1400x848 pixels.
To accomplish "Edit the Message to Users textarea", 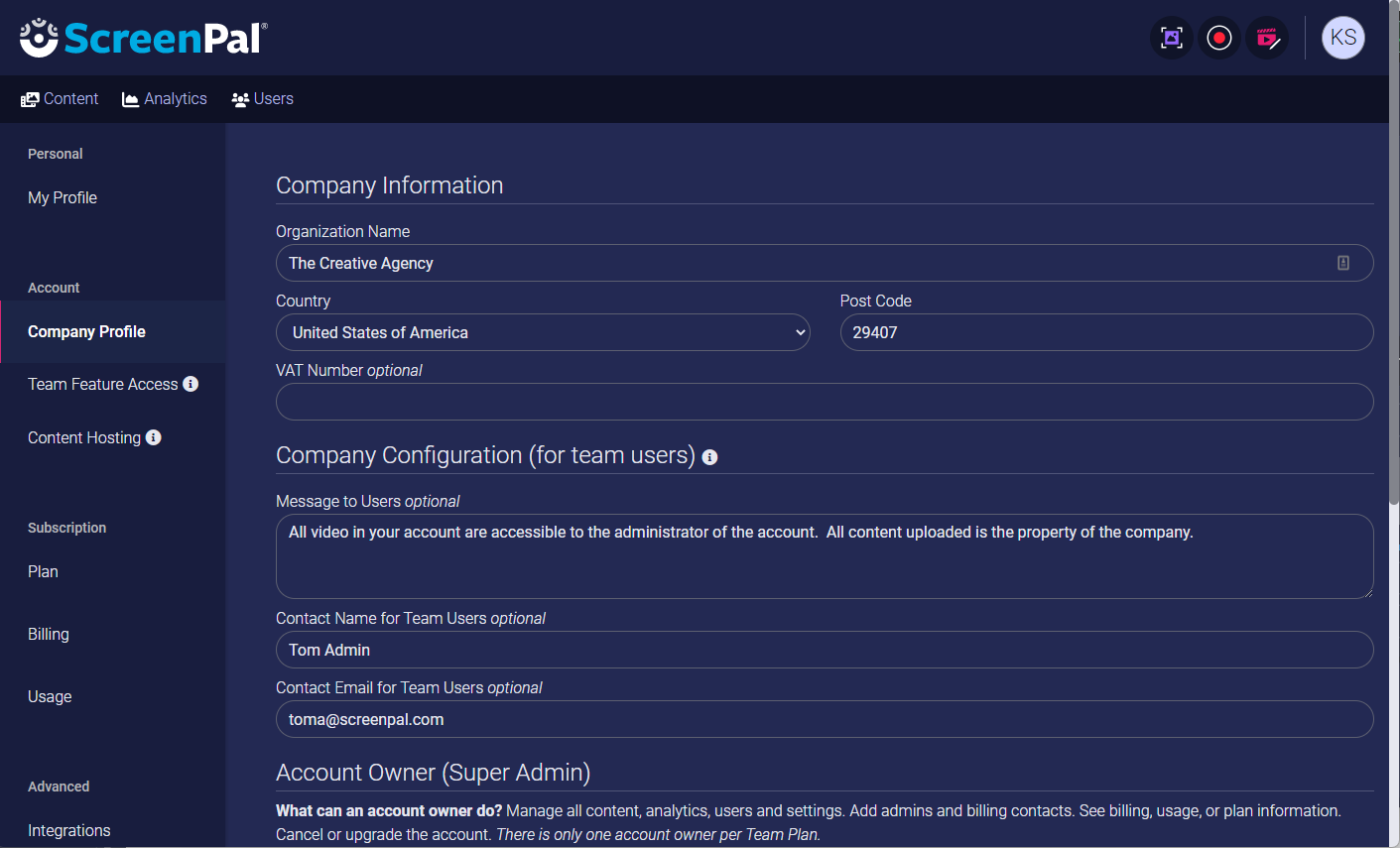I will (x=825, y=556).
